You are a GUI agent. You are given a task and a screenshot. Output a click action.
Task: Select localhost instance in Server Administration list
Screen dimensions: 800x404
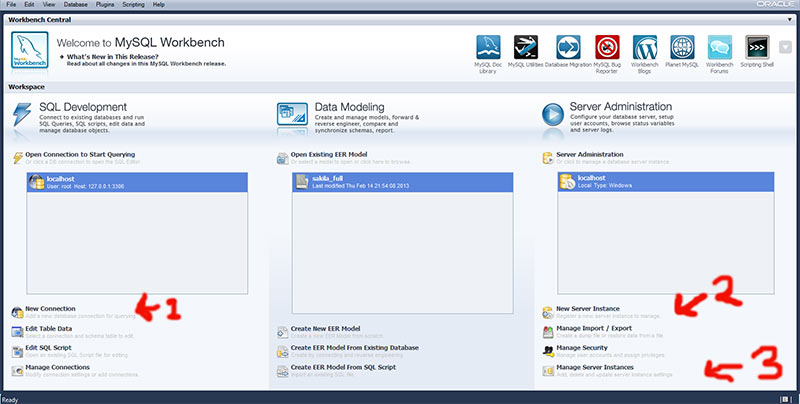666,182
